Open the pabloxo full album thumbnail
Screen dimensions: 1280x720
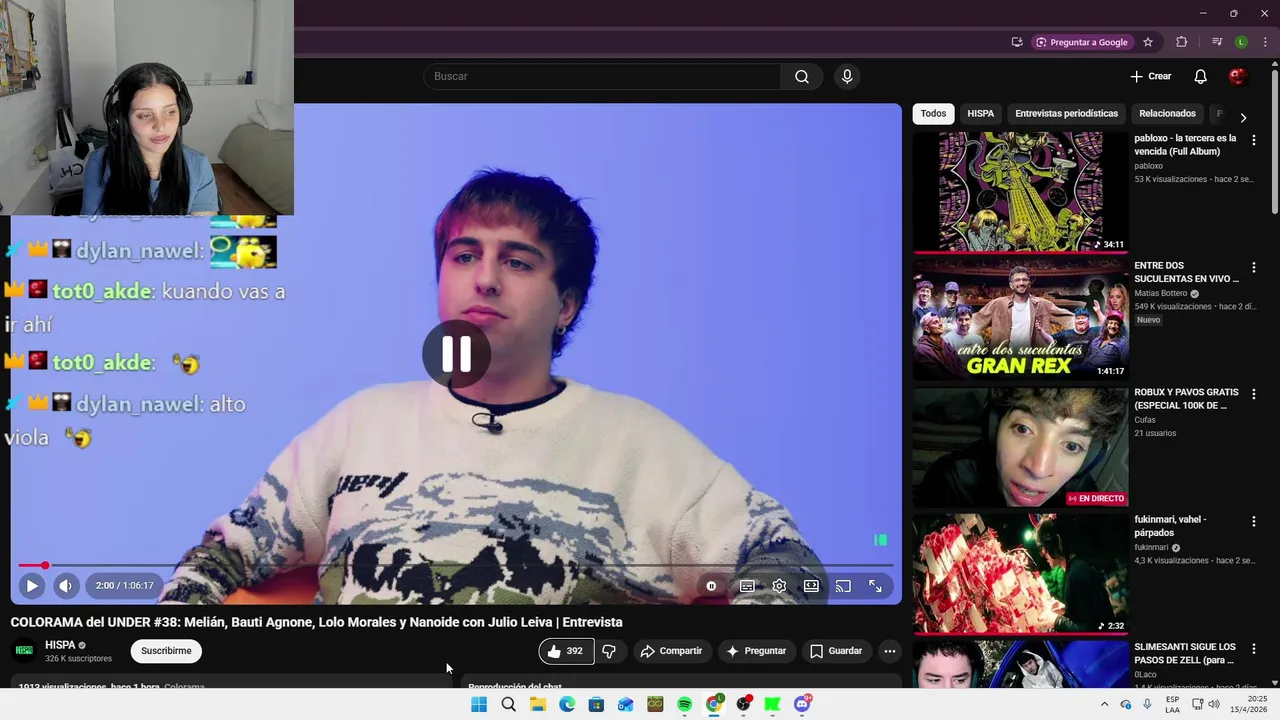click(x=1020, y=192)
